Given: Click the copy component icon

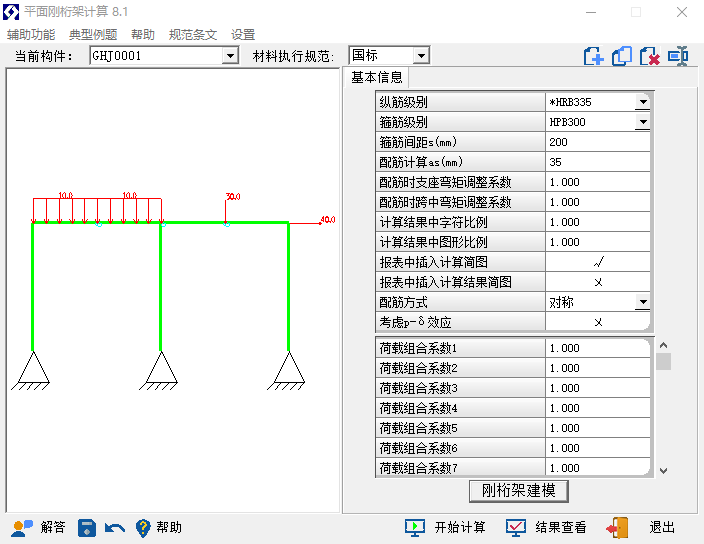Looking at the screenshot, I should click(622, 56).
